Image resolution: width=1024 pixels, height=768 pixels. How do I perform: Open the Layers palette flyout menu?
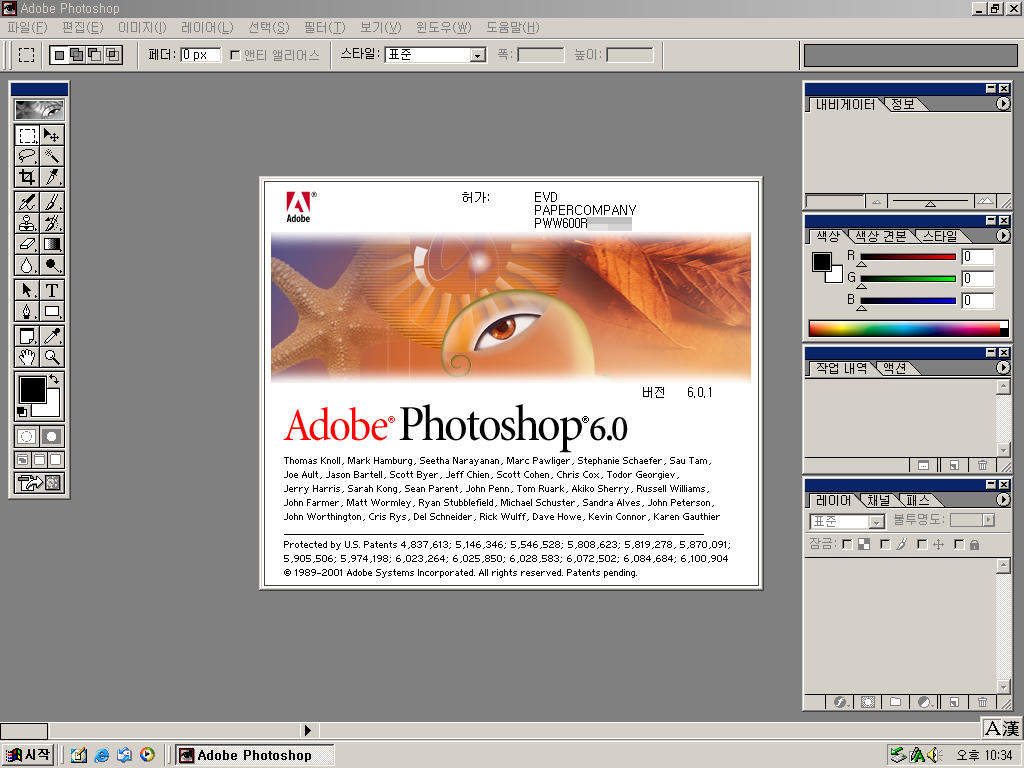pos(1003,500)
